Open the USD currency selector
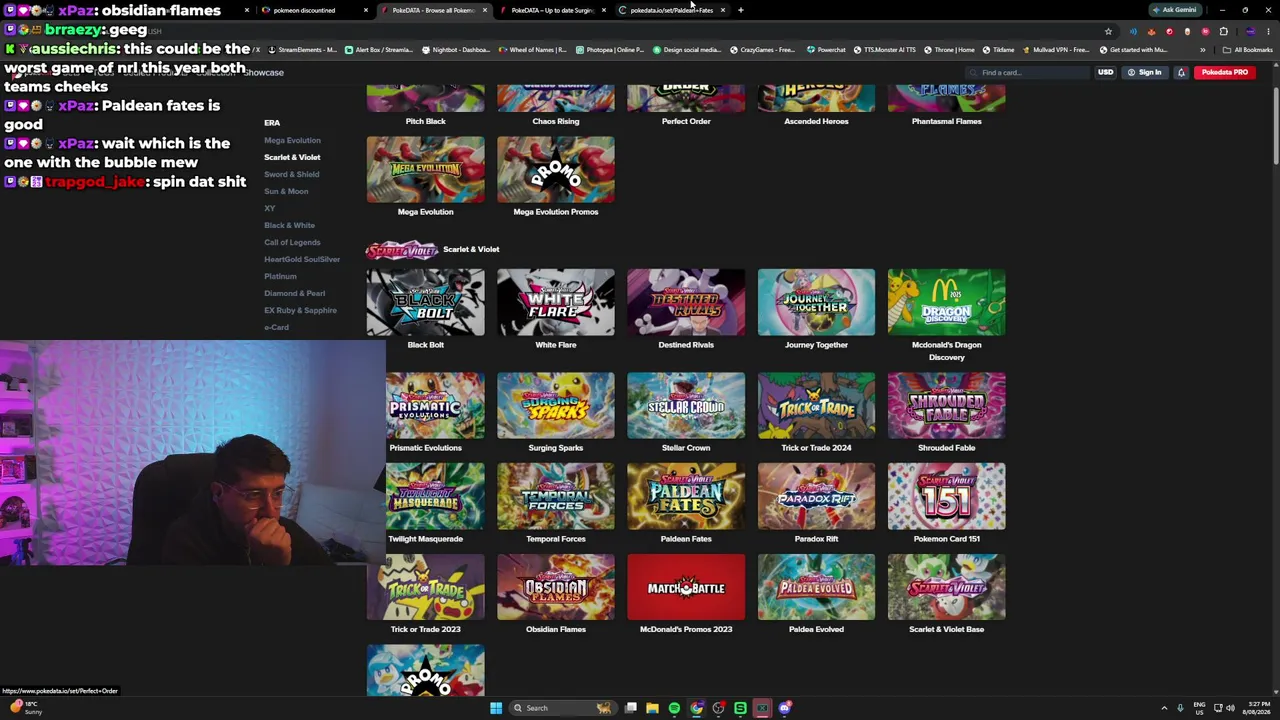Screen dimensions: 1280x720 (1105, 72)
